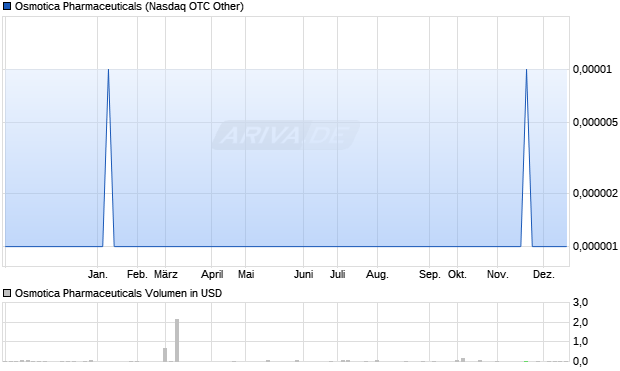Click the blue Osmotica Pharmaceuticals legend square
The image size is (620, 371).
(x=7, y=6)
